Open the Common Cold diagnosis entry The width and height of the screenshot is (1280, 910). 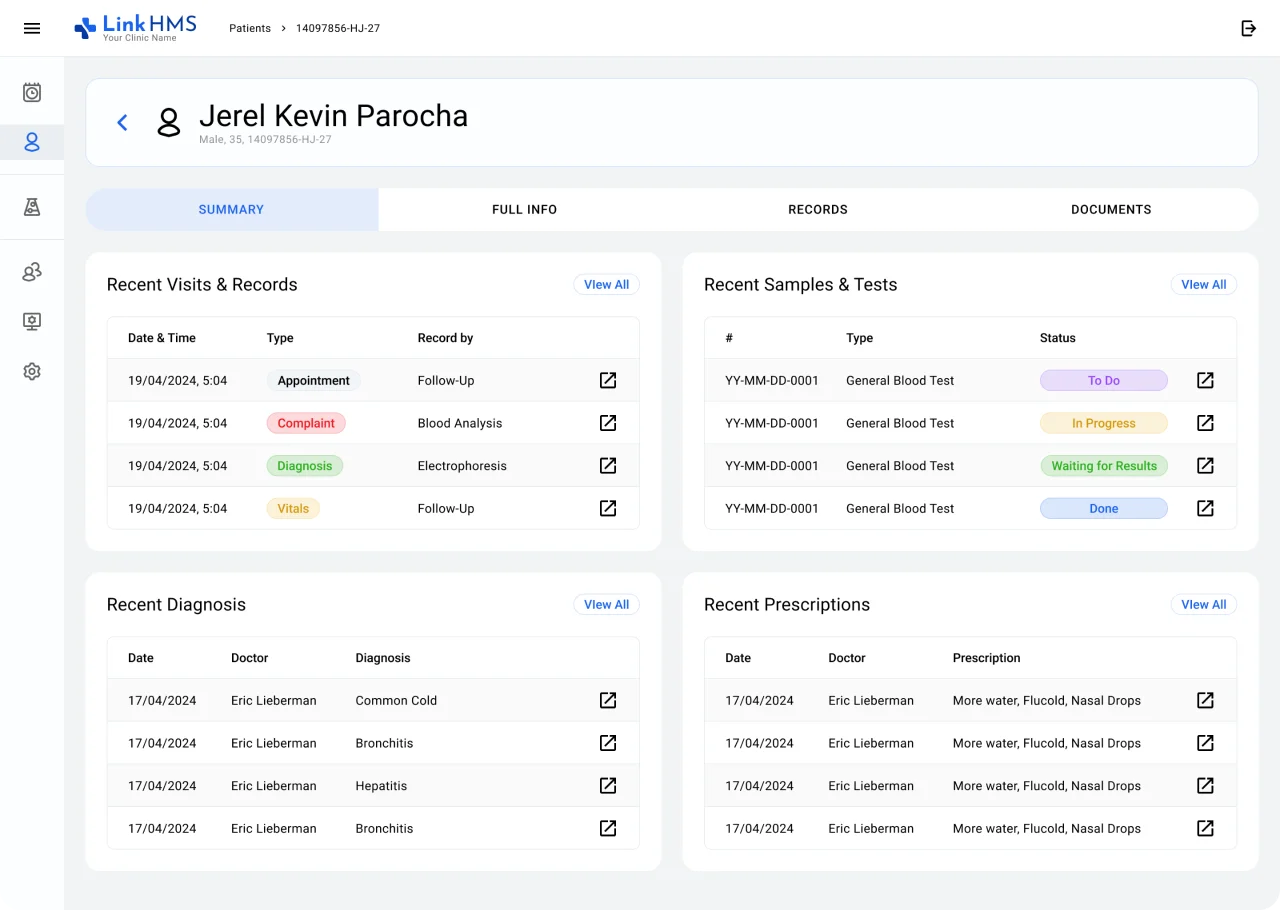[x=608, y=700]
